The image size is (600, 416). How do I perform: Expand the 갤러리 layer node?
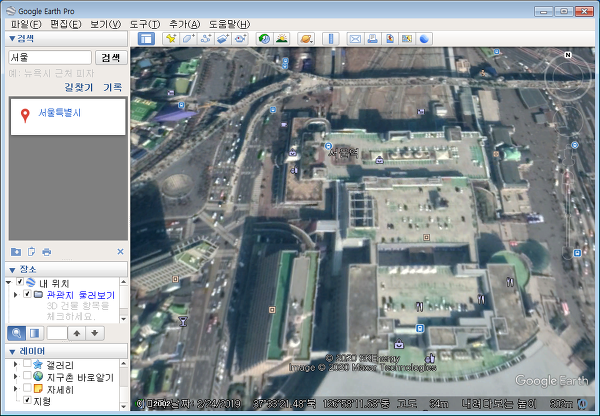pyautogui.click(x=16, y=364)
